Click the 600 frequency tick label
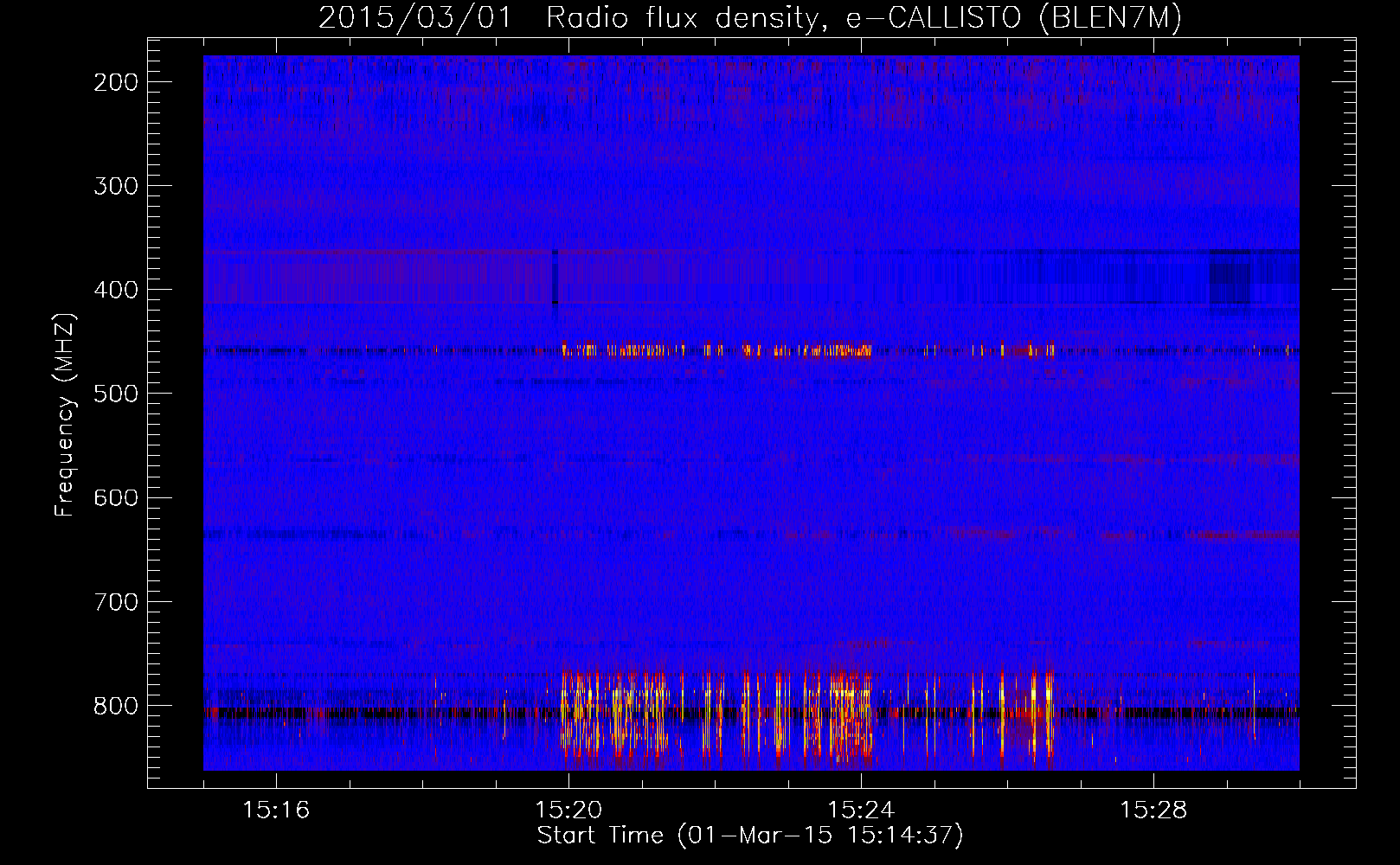Screen dimensions: 1400x865 (x=116, y=497)
